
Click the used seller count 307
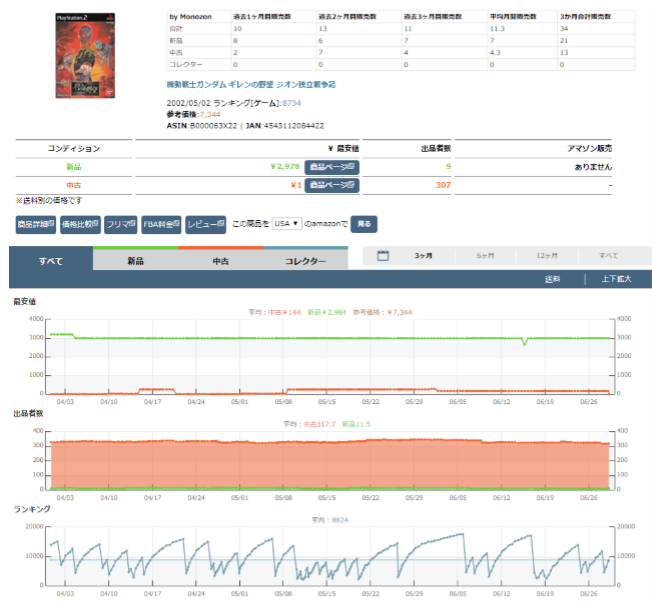coord(443,185)
